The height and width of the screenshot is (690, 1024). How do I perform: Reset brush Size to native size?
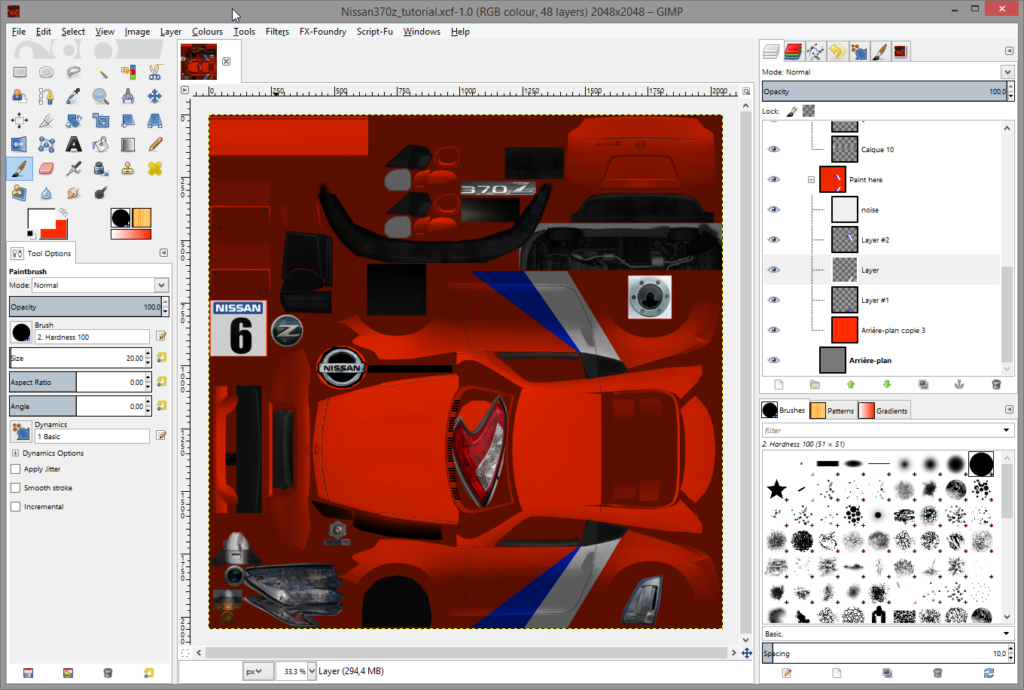coord(161,358)
